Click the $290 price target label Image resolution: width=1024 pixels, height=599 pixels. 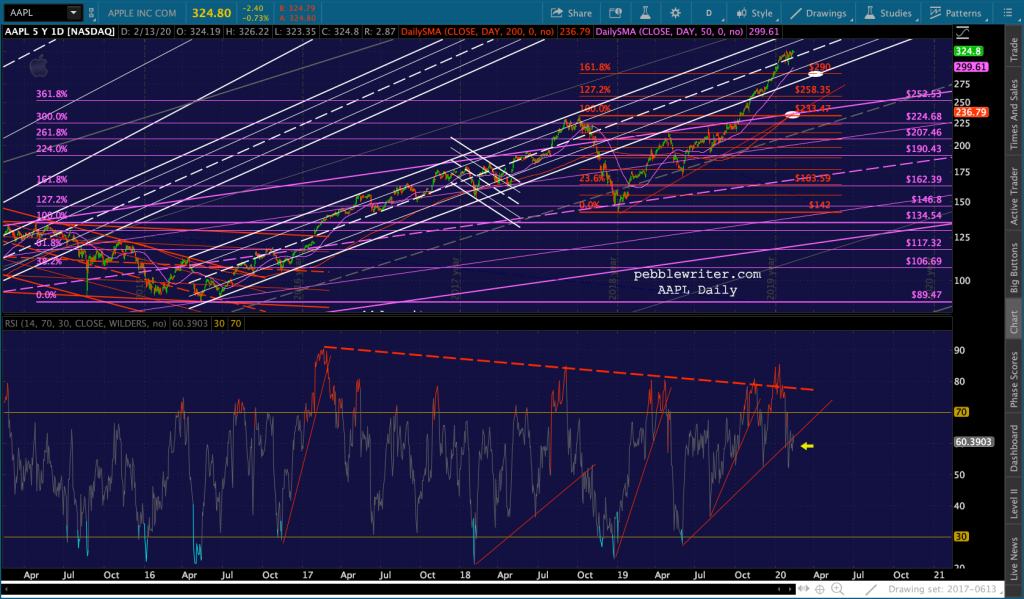pos(820,67)
